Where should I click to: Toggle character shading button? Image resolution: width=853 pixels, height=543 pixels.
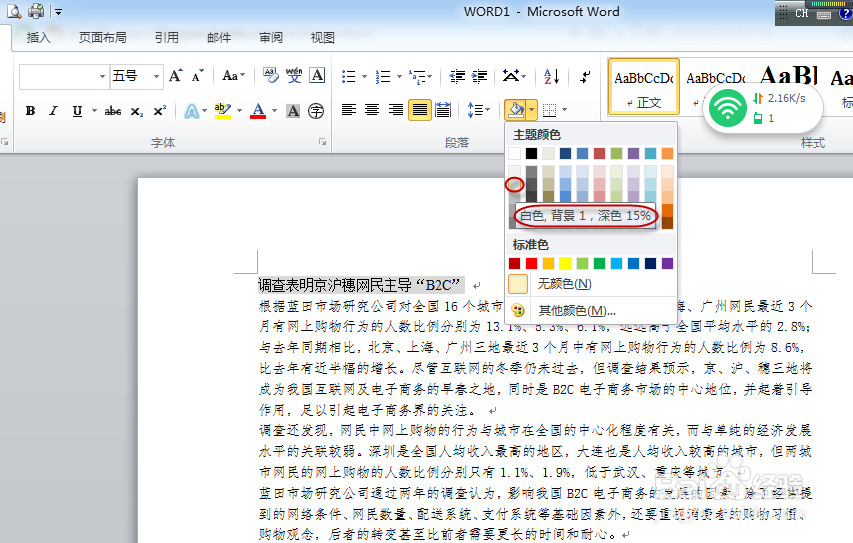click(293, 111)
